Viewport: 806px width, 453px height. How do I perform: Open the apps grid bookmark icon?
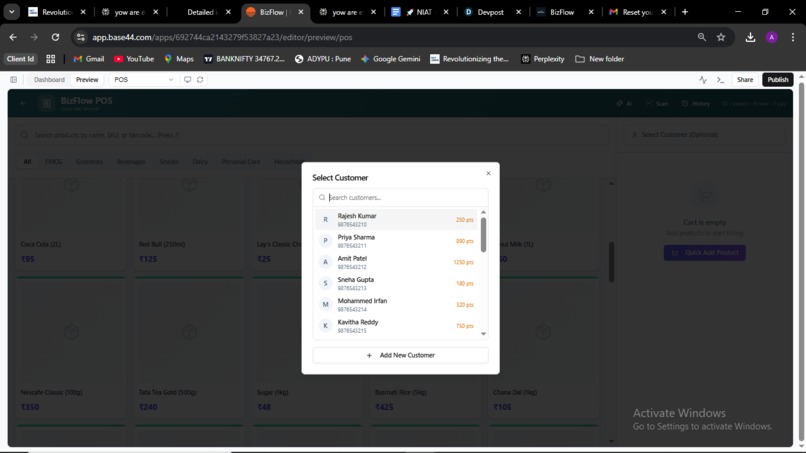(x=50, y=59)
